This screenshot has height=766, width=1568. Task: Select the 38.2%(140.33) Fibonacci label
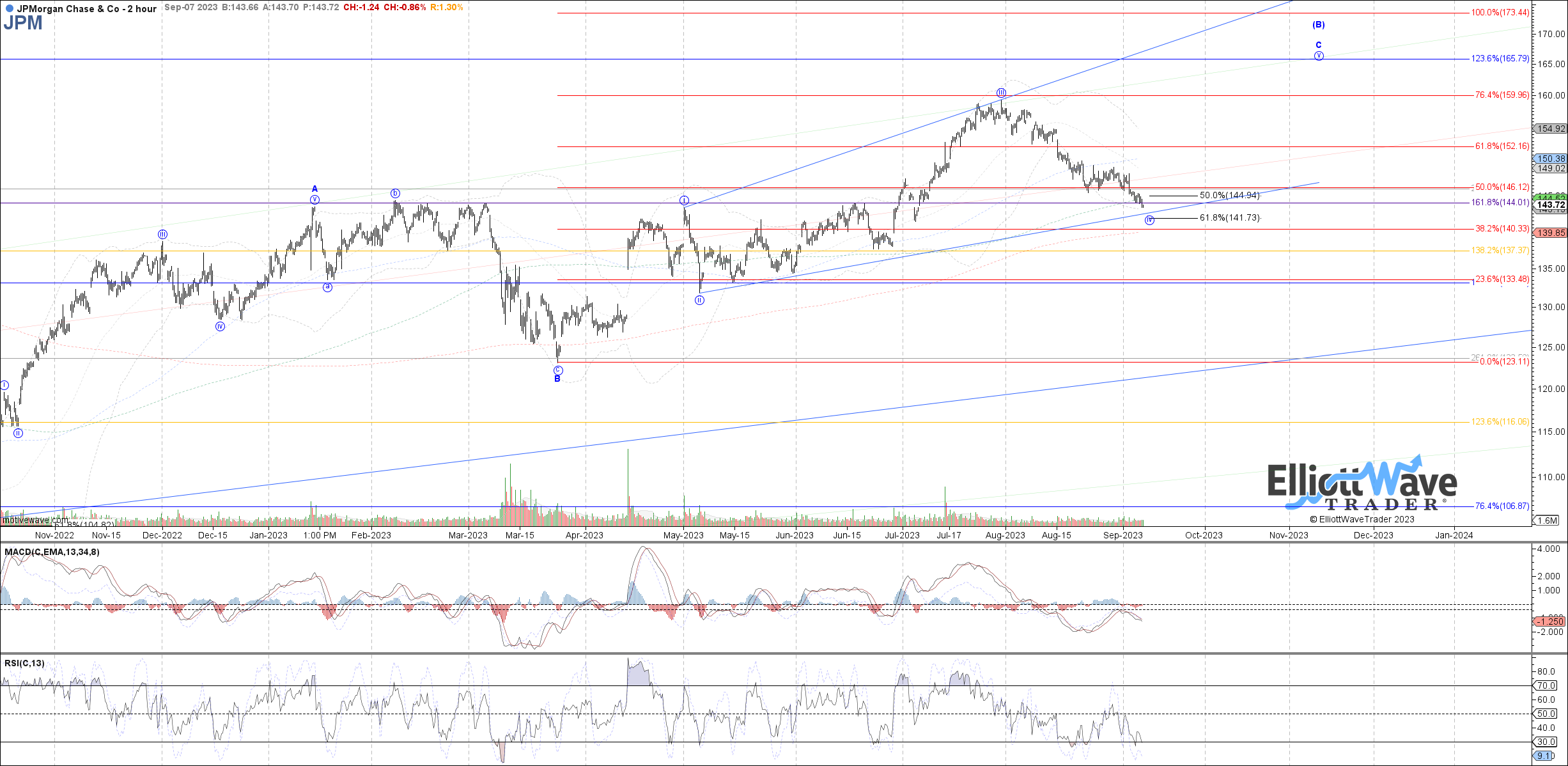(x=1502, y=229)
